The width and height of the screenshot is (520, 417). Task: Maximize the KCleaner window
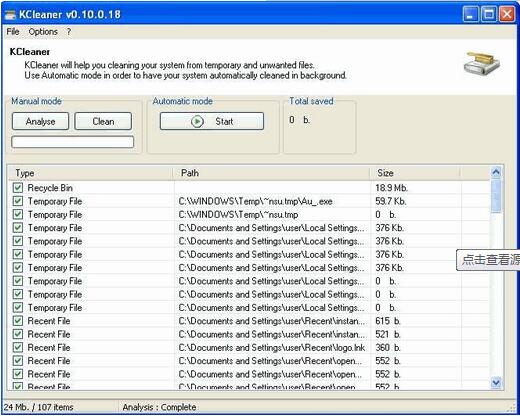pos(489,14)
